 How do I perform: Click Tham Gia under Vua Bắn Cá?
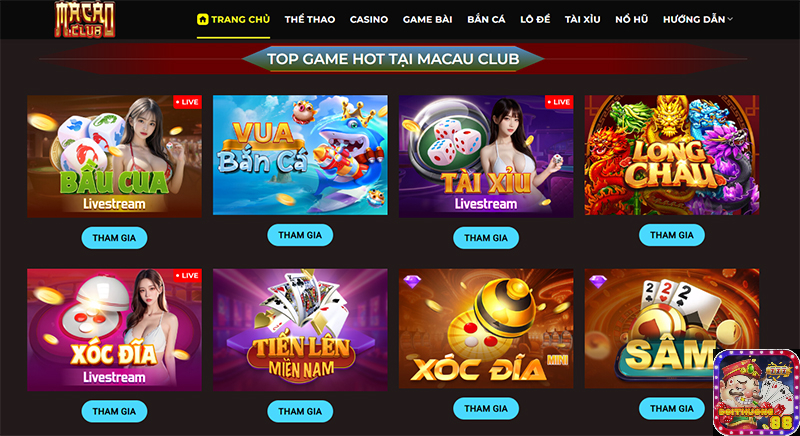click(300, 235)
